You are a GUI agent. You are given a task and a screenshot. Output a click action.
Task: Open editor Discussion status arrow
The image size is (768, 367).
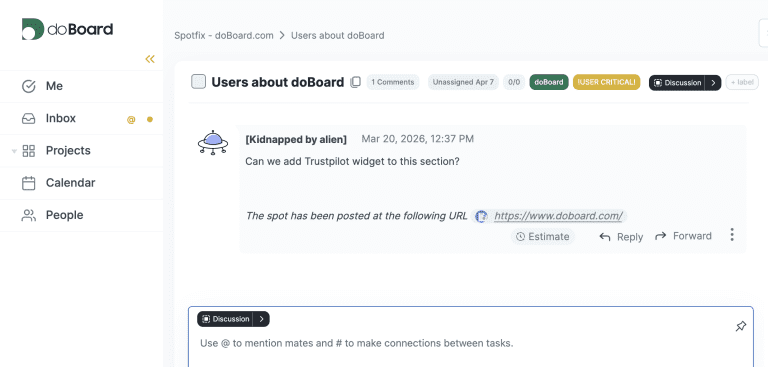pos(262,319)
